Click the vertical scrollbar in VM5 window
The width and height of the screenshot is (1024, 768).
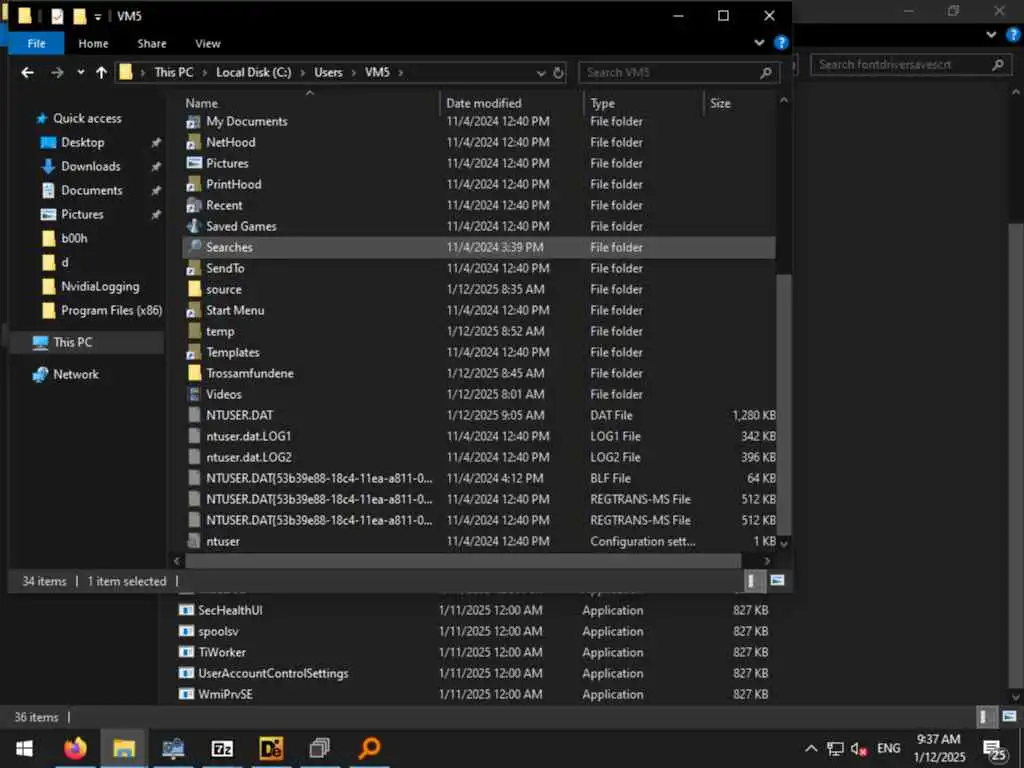click(x=784, y=404)
